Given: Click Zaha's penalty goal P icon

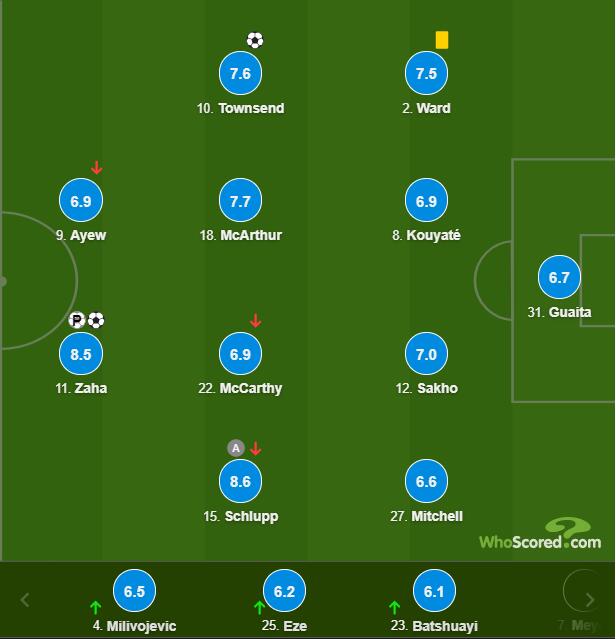Looking at the screenshot, I should click(77, 320).
